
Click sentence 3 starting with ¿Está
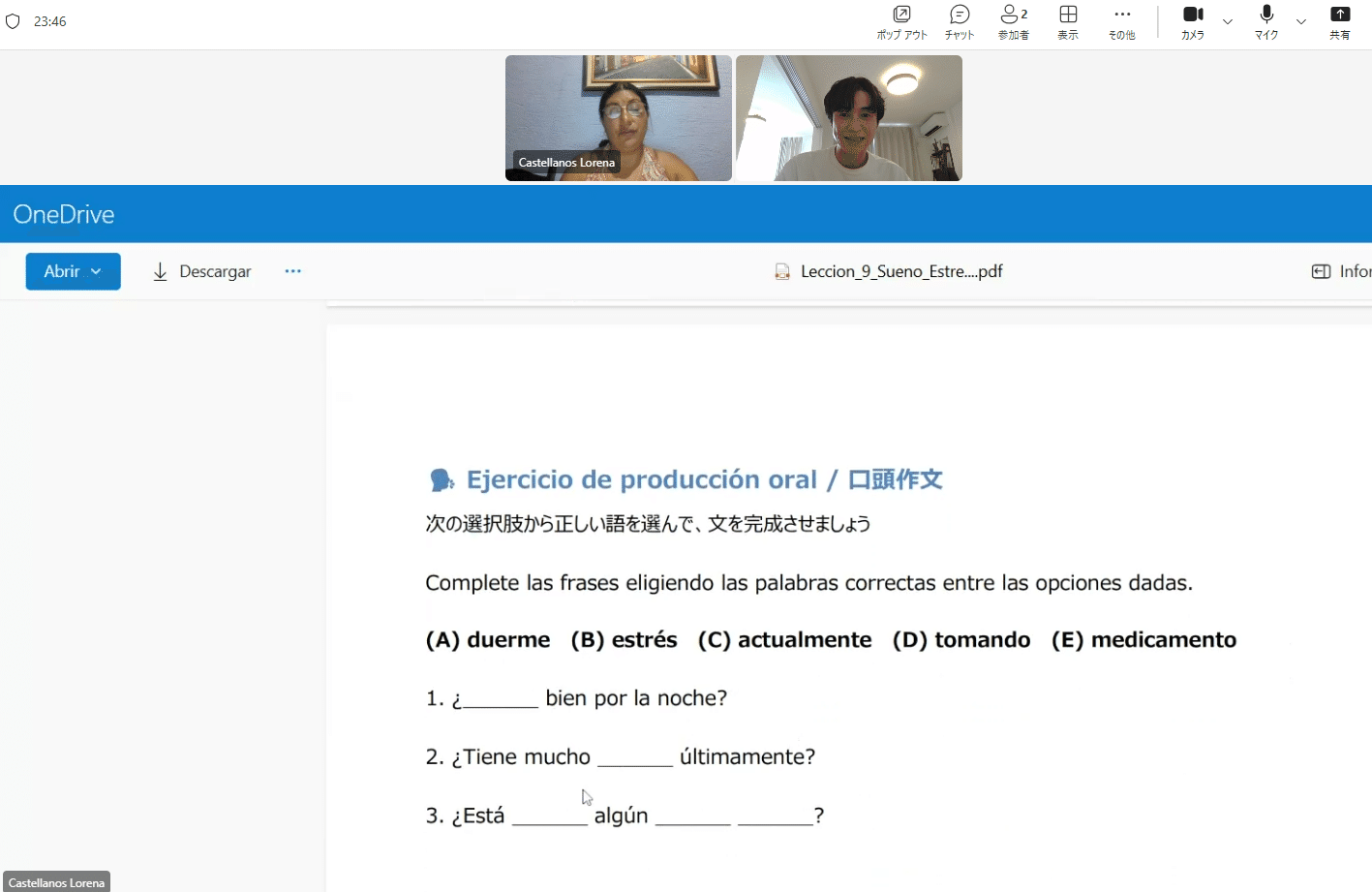coord(625,815)
